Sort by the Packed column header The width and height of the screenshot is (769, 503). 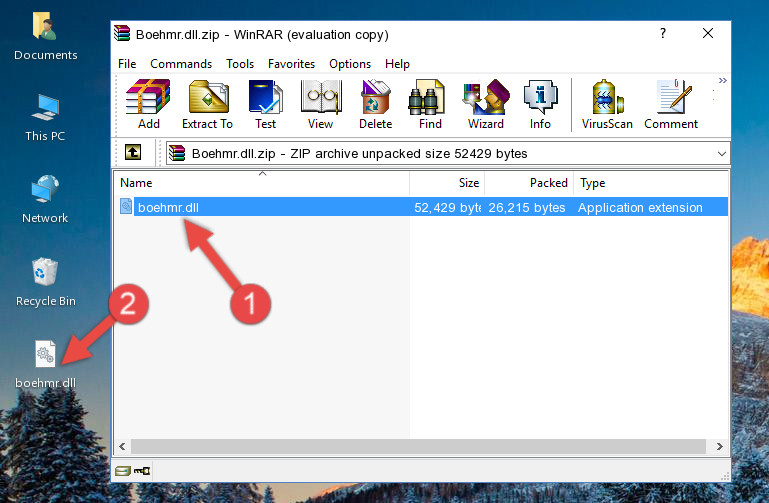coord(529,183)
